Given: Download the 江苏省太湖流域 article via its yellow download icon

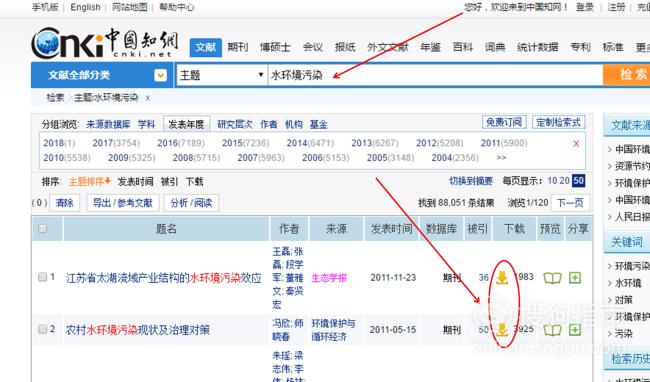Looking at the screenshot, I should click(502, 278).
